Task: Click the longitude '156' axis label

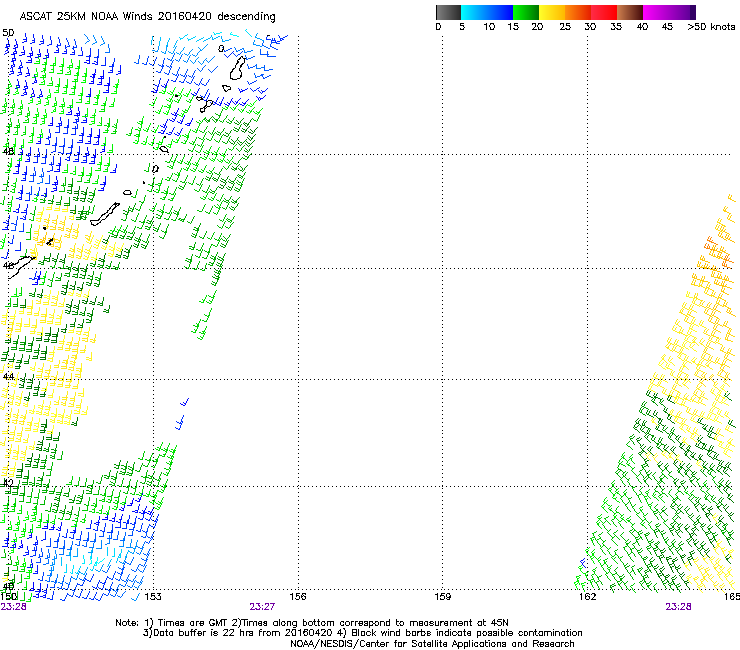Action: [298, 597]
